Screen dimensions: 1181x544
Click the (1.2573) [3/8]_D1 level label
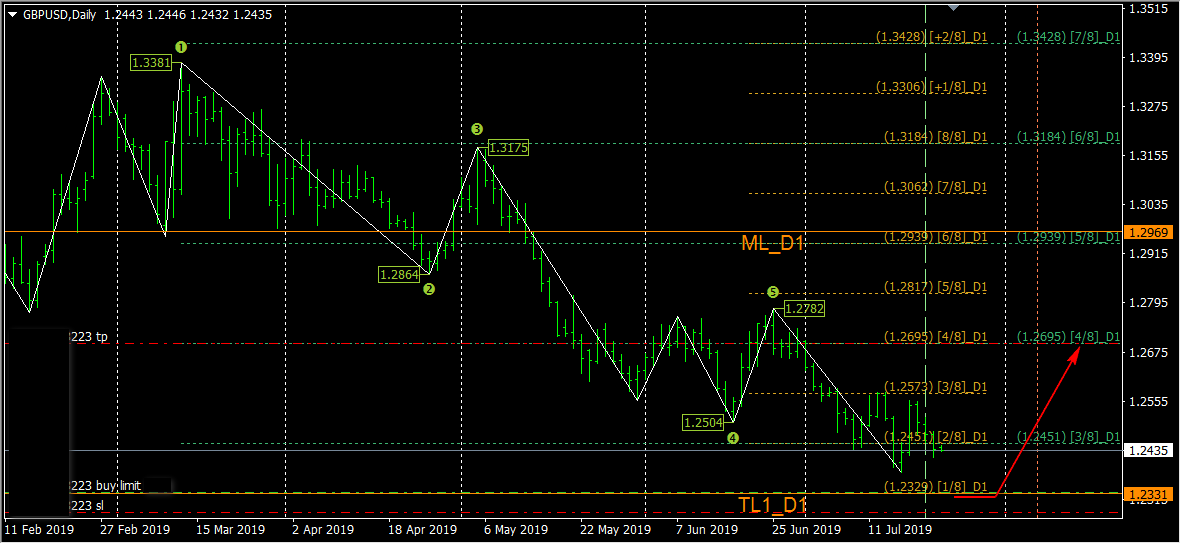click(935, 387)
